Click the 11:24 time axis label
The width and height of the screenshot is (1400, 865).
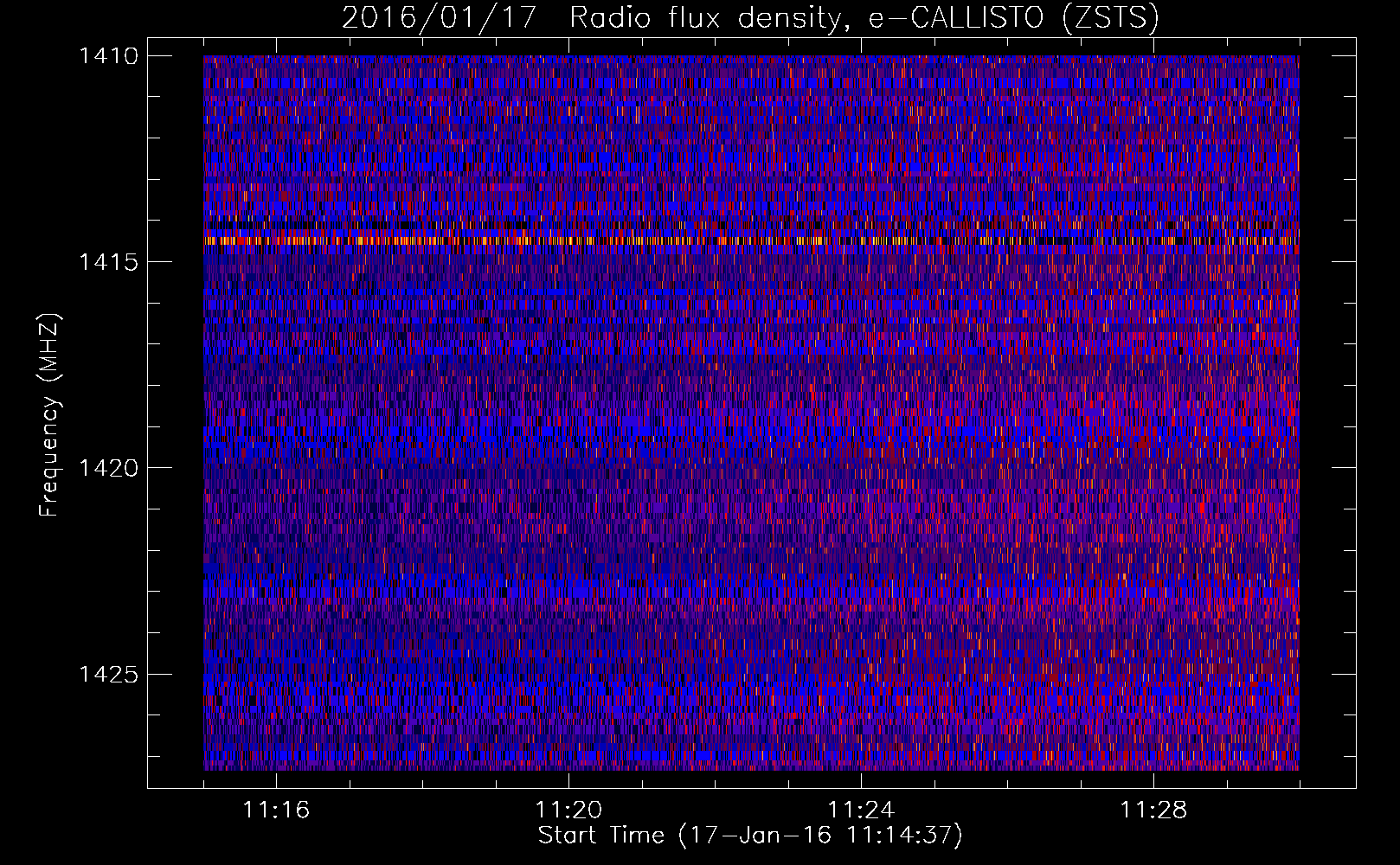[861, 810]
